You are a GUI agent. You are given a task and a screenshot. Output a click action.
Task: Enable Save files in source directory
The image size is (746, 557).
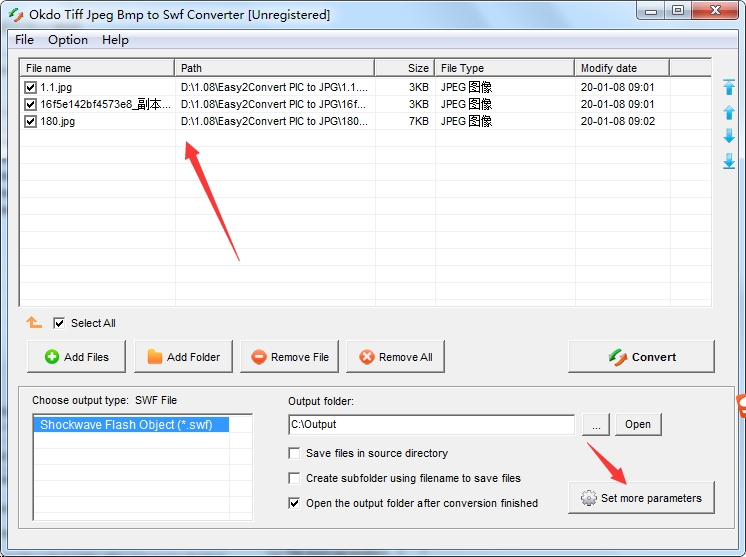(x=294, y=453)
